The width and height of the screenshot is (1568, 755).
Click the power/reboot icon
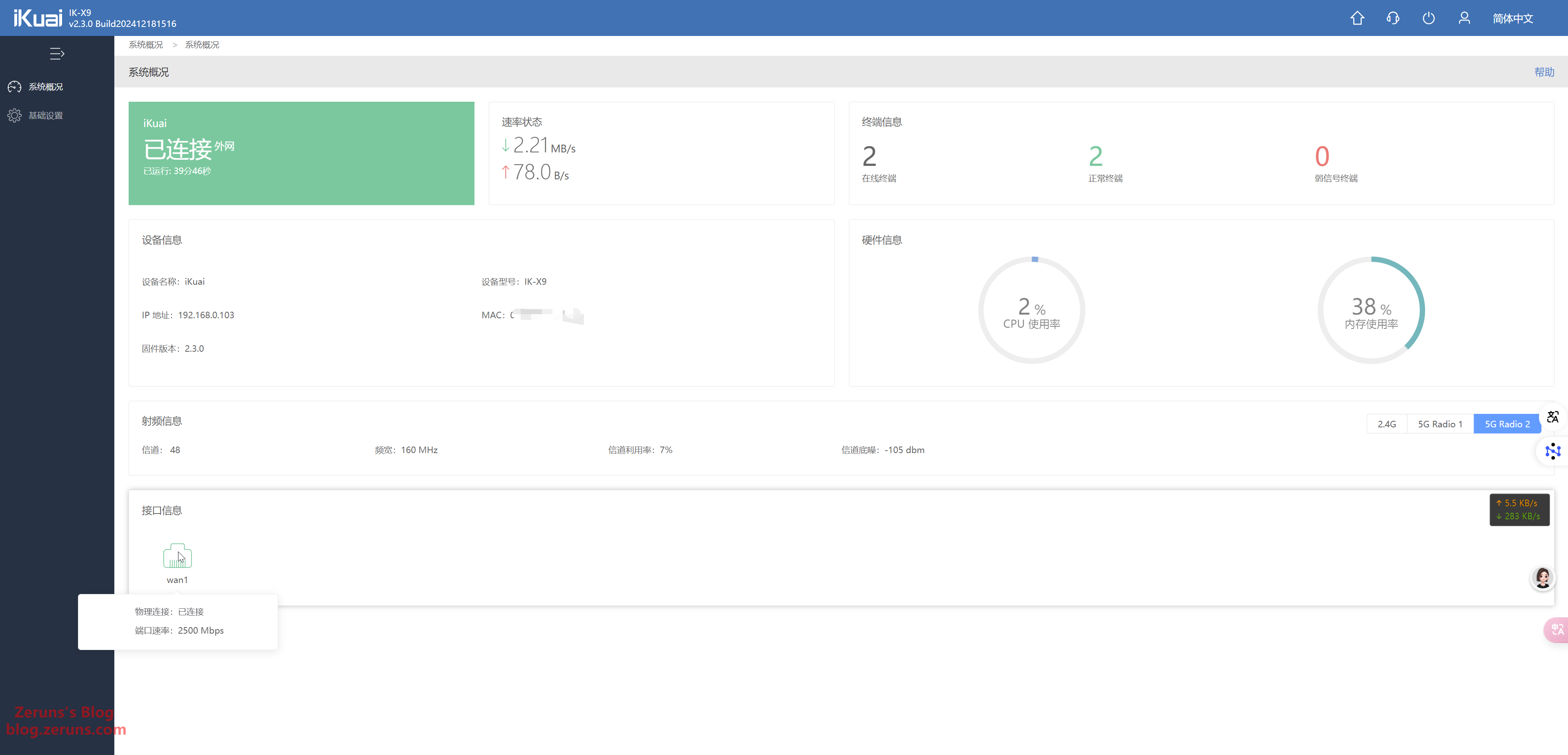click(1428, 18)
